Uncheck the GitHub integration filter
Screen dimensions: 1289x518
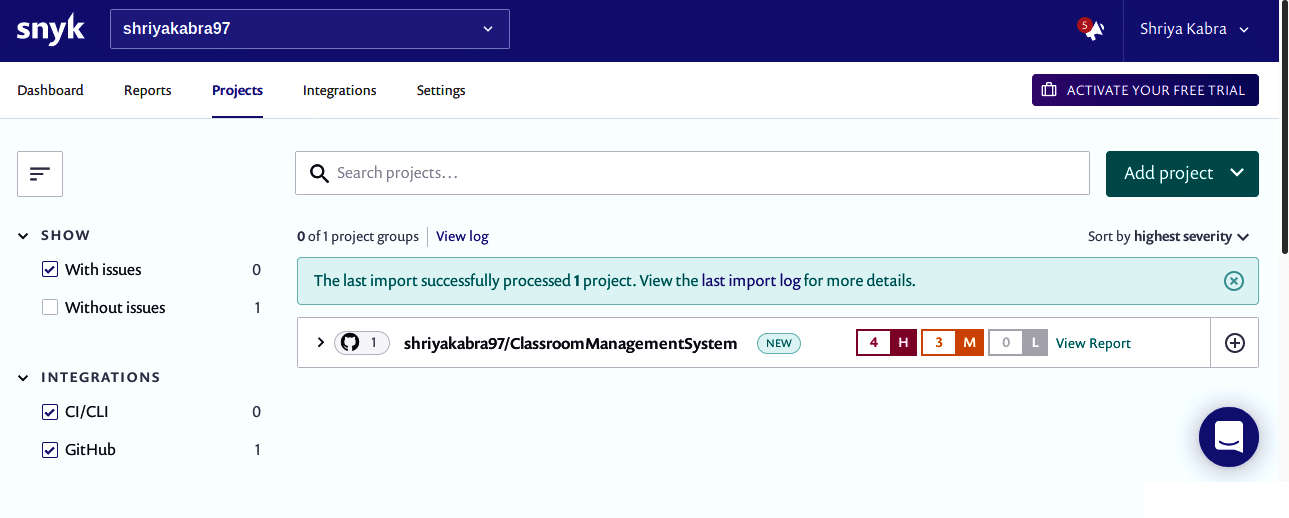click(x=50, y=450)
